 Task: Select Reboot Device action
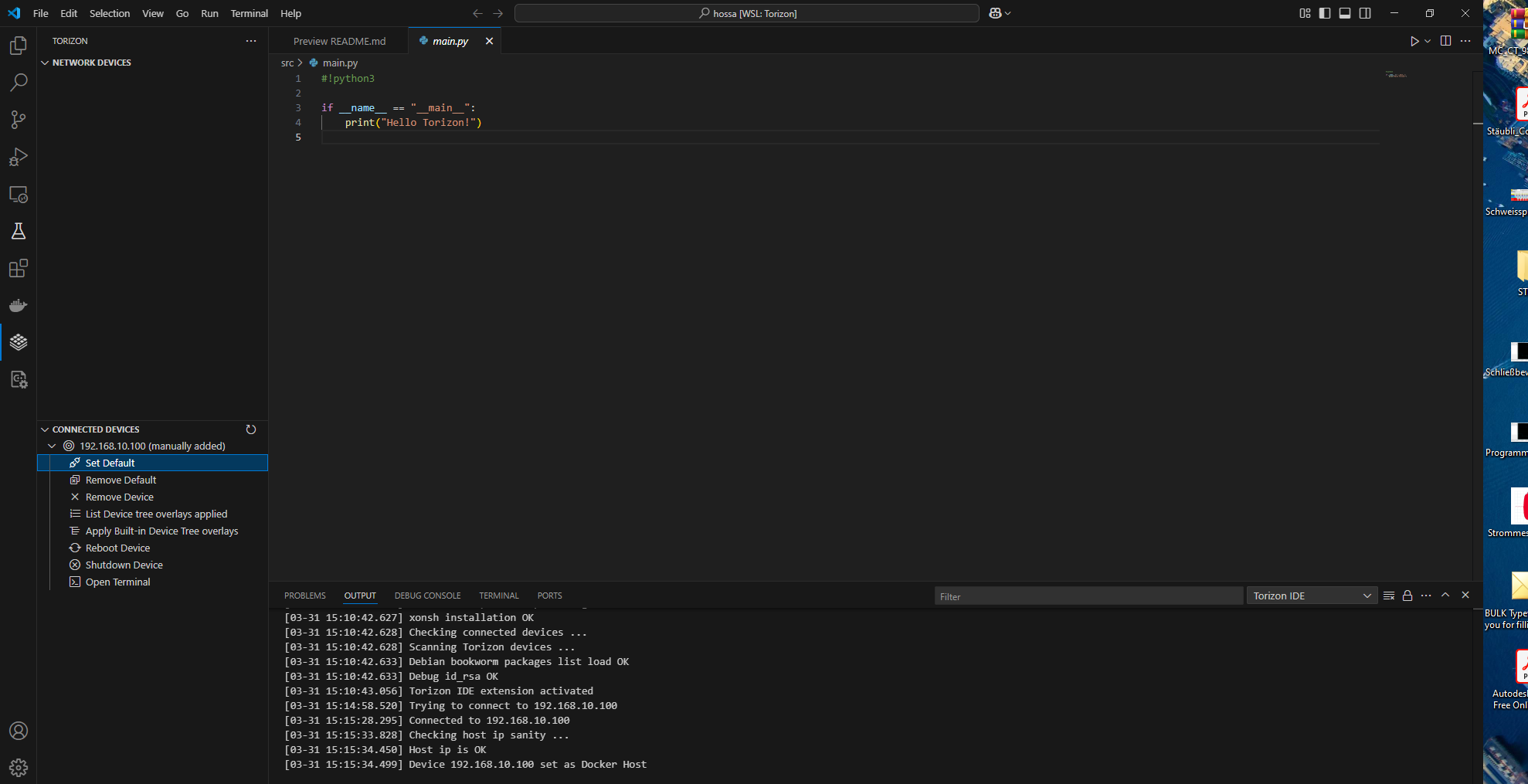[x=153, y=548]
